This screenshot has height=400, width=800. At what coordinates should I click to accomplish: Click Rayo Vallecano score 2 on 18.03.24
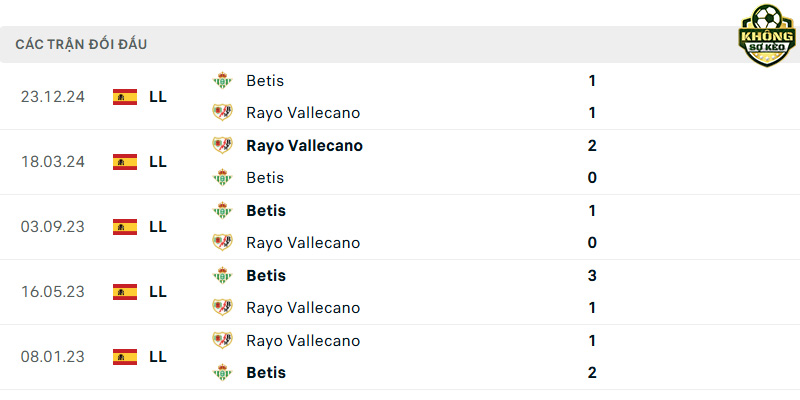(x=592, y=146)
